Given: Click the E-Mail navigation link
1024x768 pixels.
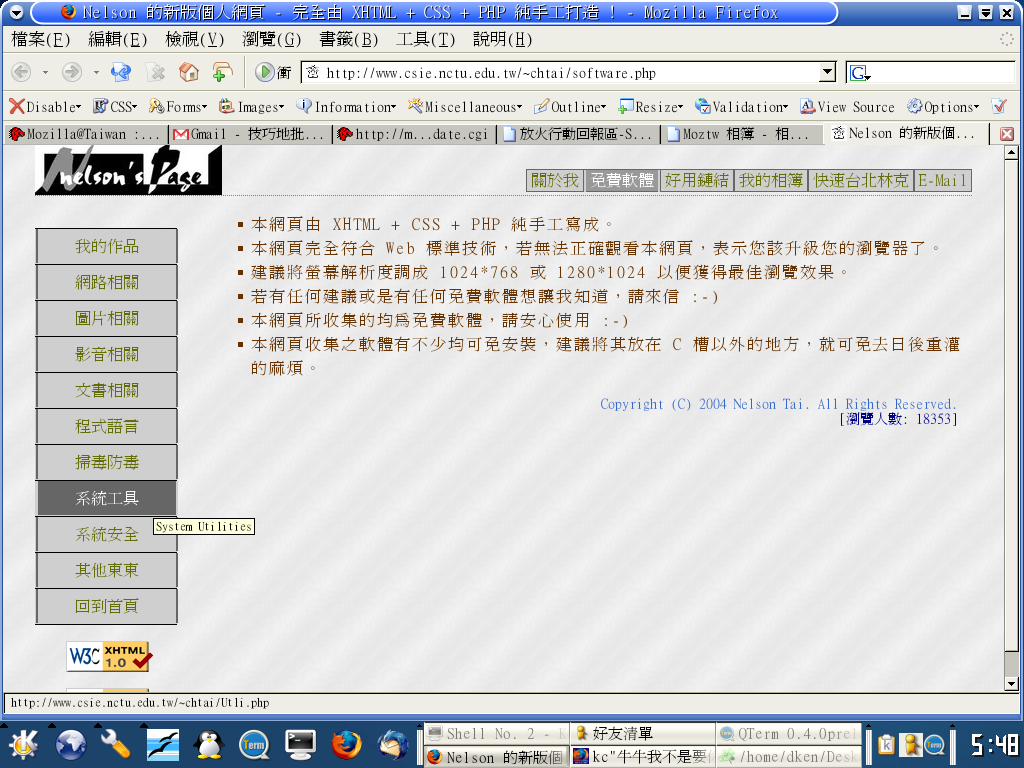Looking at the screenshot, I should pos(942,180).
